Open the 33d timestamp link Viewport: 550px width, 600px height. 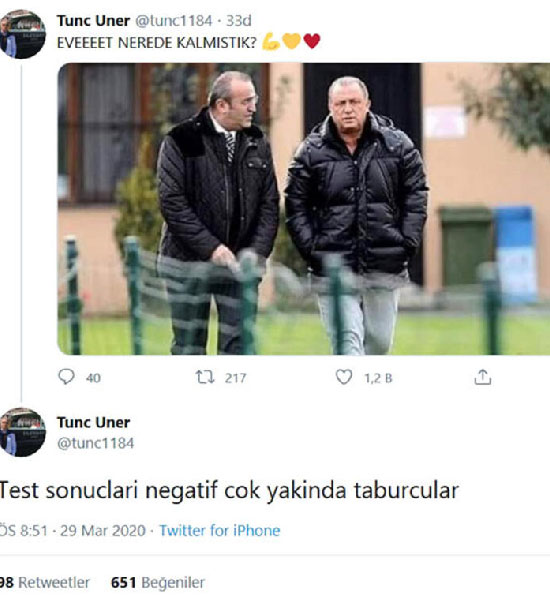click(238, 21)
